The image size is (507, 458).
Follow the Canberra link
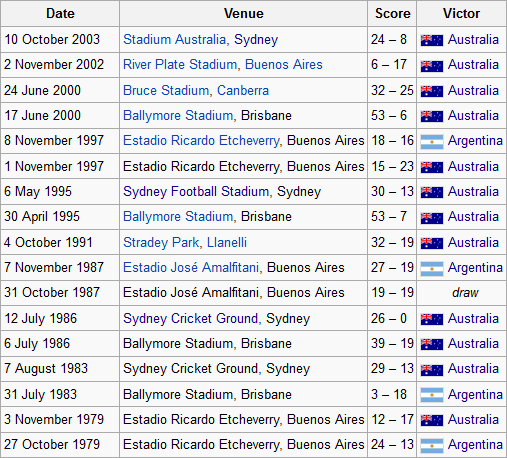click(x=243, y=90)
